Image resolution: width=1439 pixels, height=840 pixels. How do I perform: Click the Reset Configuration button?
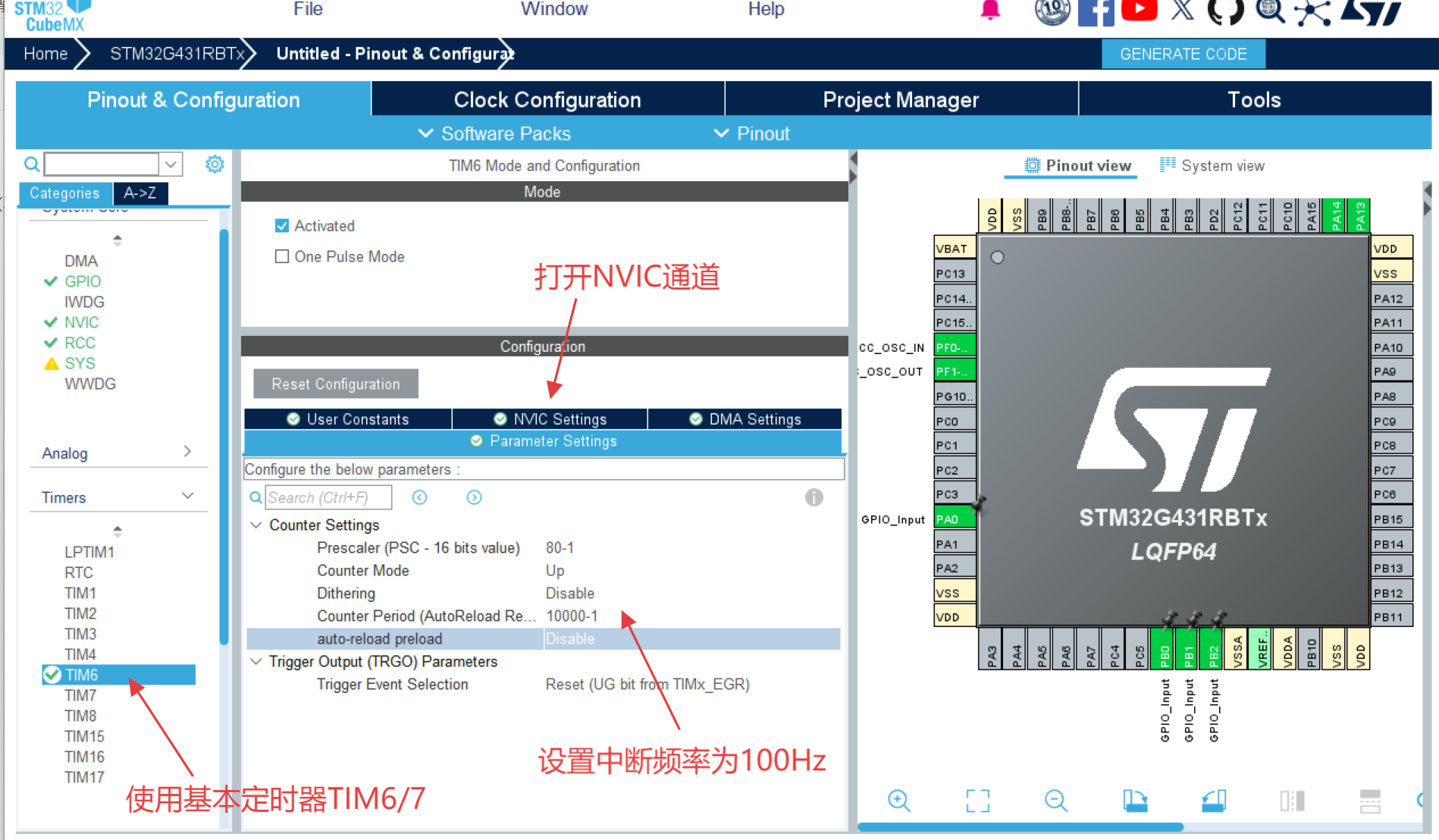(x=336, y=384)
